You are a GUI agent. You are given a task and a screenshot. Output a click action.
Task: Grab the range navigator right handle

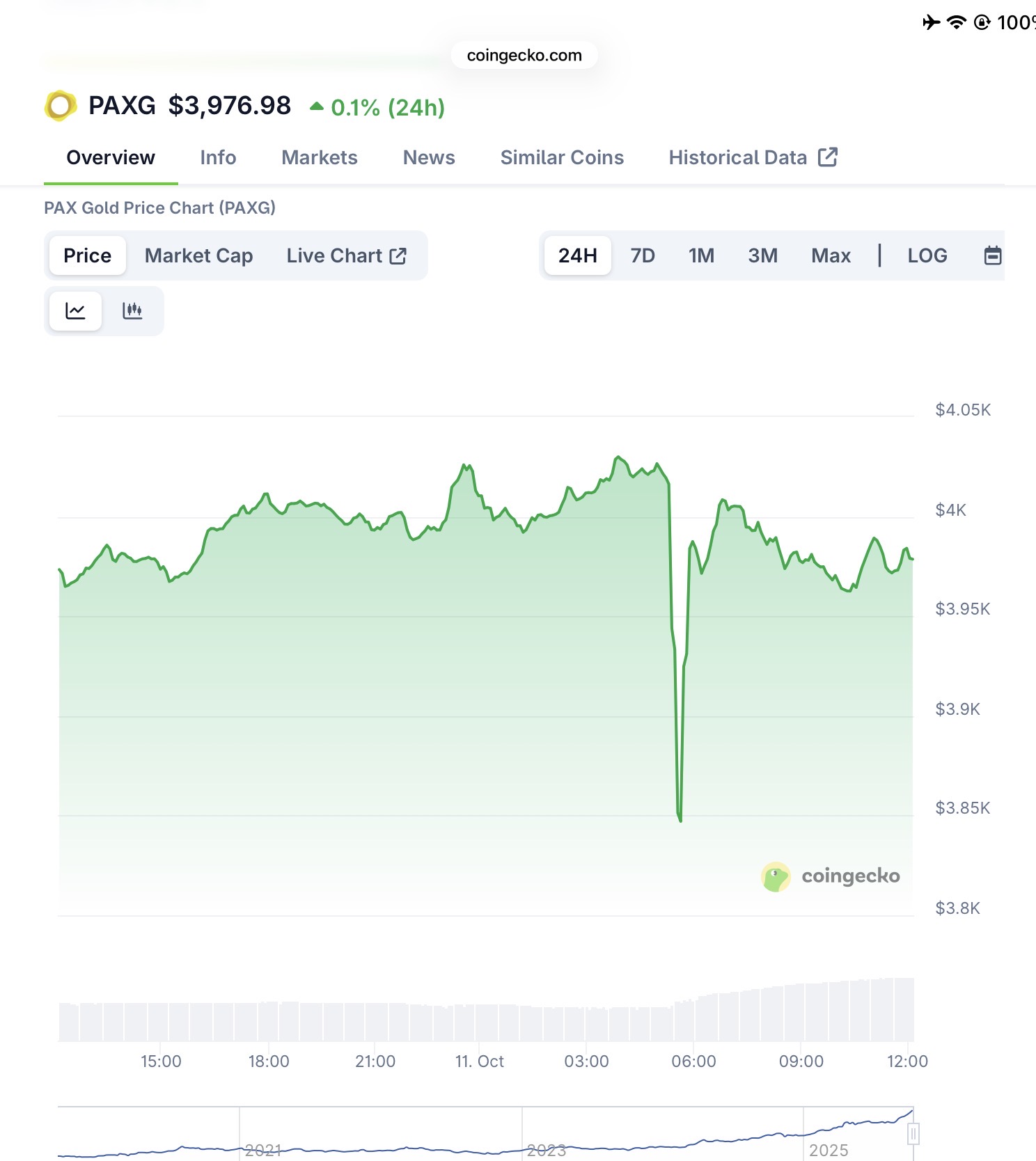point(913,1134)
